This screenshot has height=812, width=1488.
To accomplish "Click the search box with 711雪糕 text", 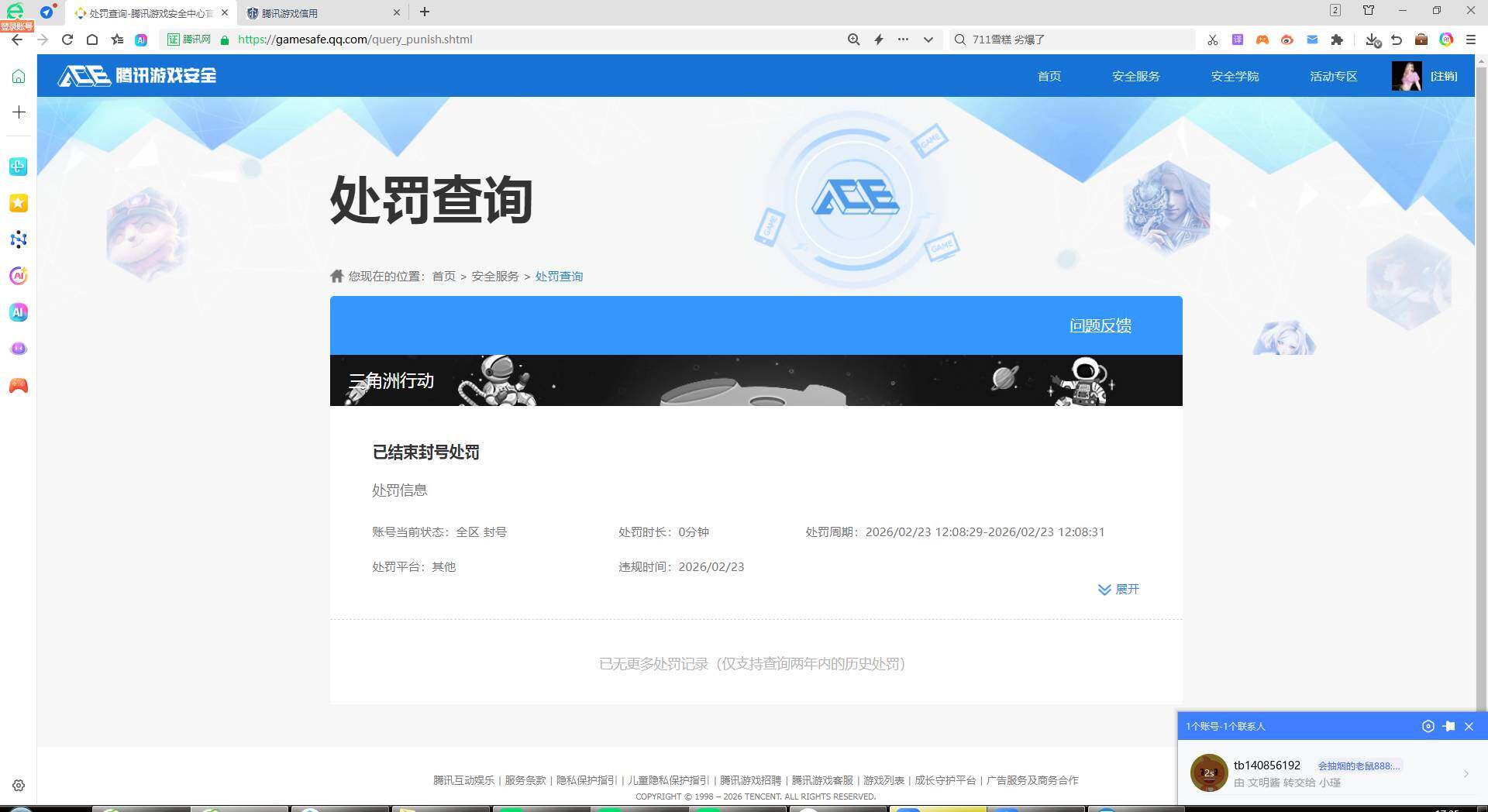I will (x=1072, y=40).
